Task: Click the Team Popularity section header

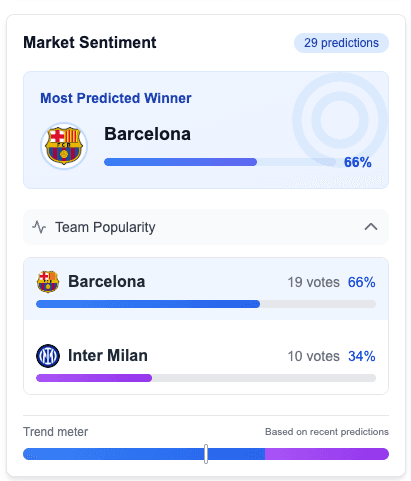Action: 206,227
